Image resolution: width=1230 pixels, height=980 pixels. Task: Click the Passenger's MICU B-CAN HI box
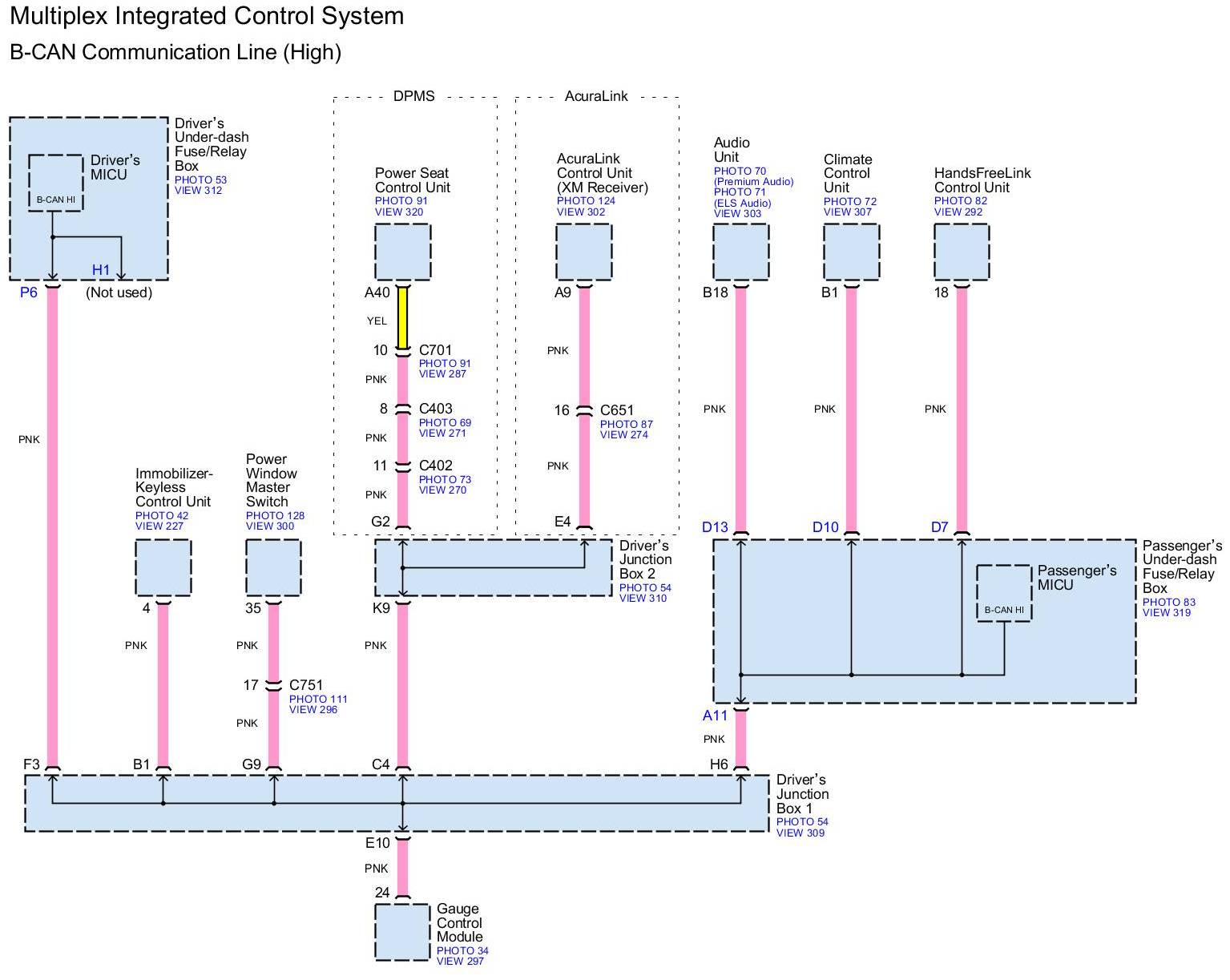(x=1003, y=593)
